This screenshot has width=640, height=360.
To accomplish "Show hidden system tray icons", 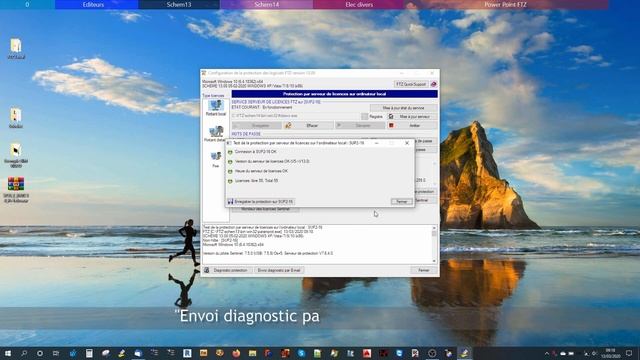I will coord(547,353).
